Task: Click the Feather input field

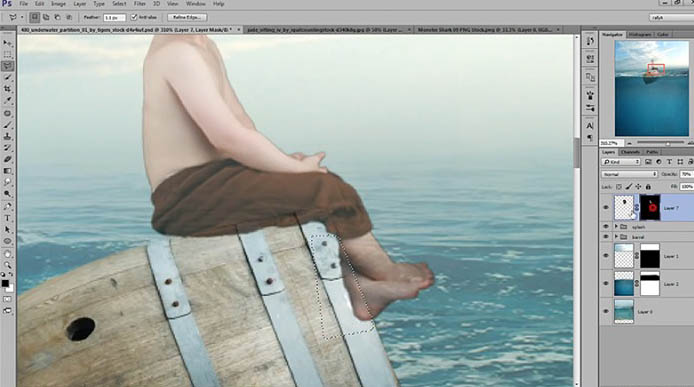Action: tap(114, 18)
